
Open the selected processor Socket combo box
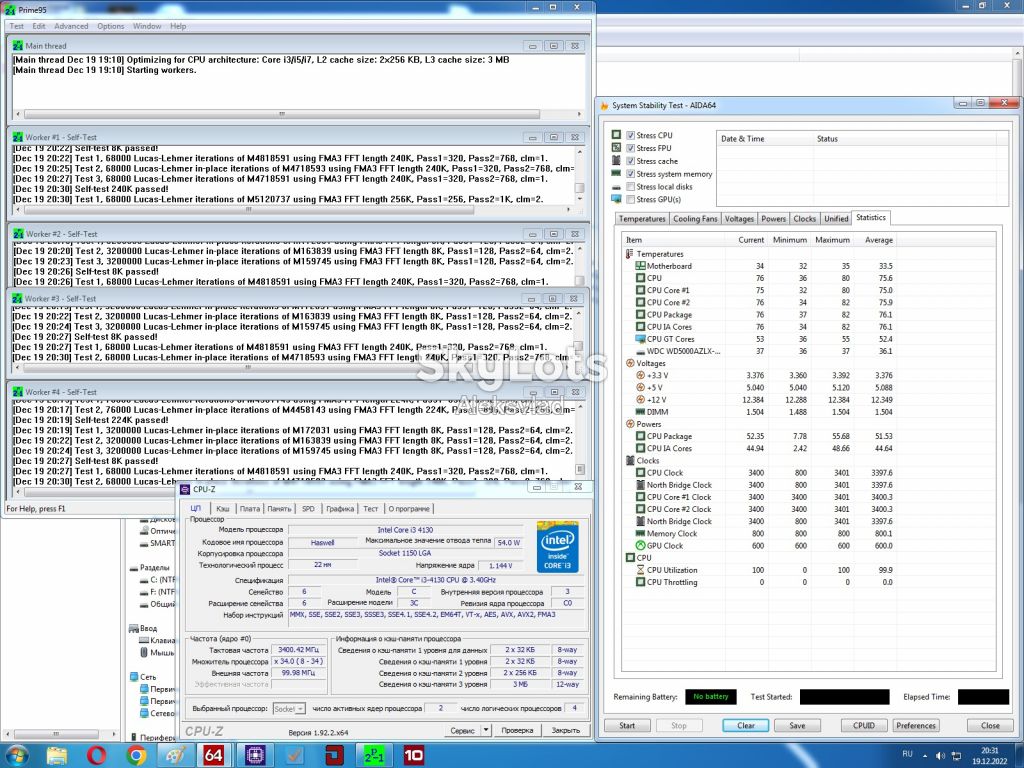[x=289, y=709]
